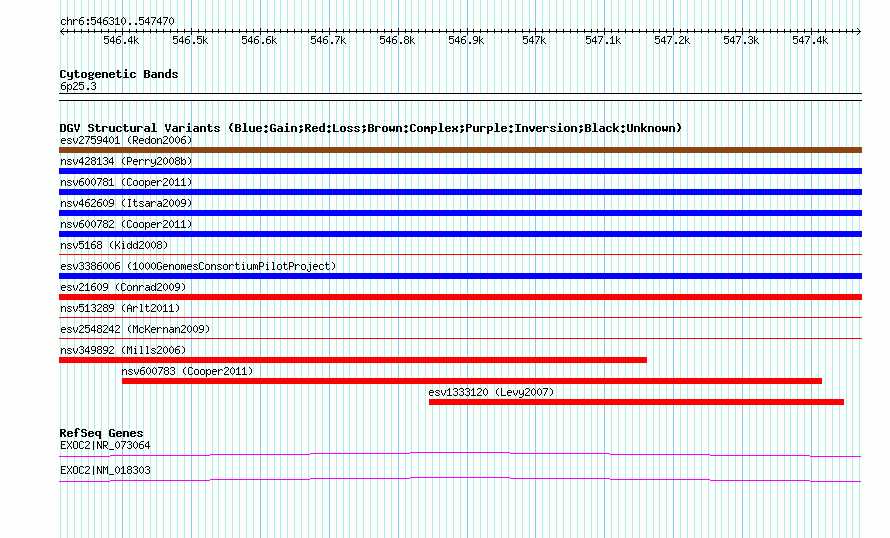Click the esv1333120 (Levy2007) label
The height and width of the screenshot is (538, 890).
(x=492, y=392)
